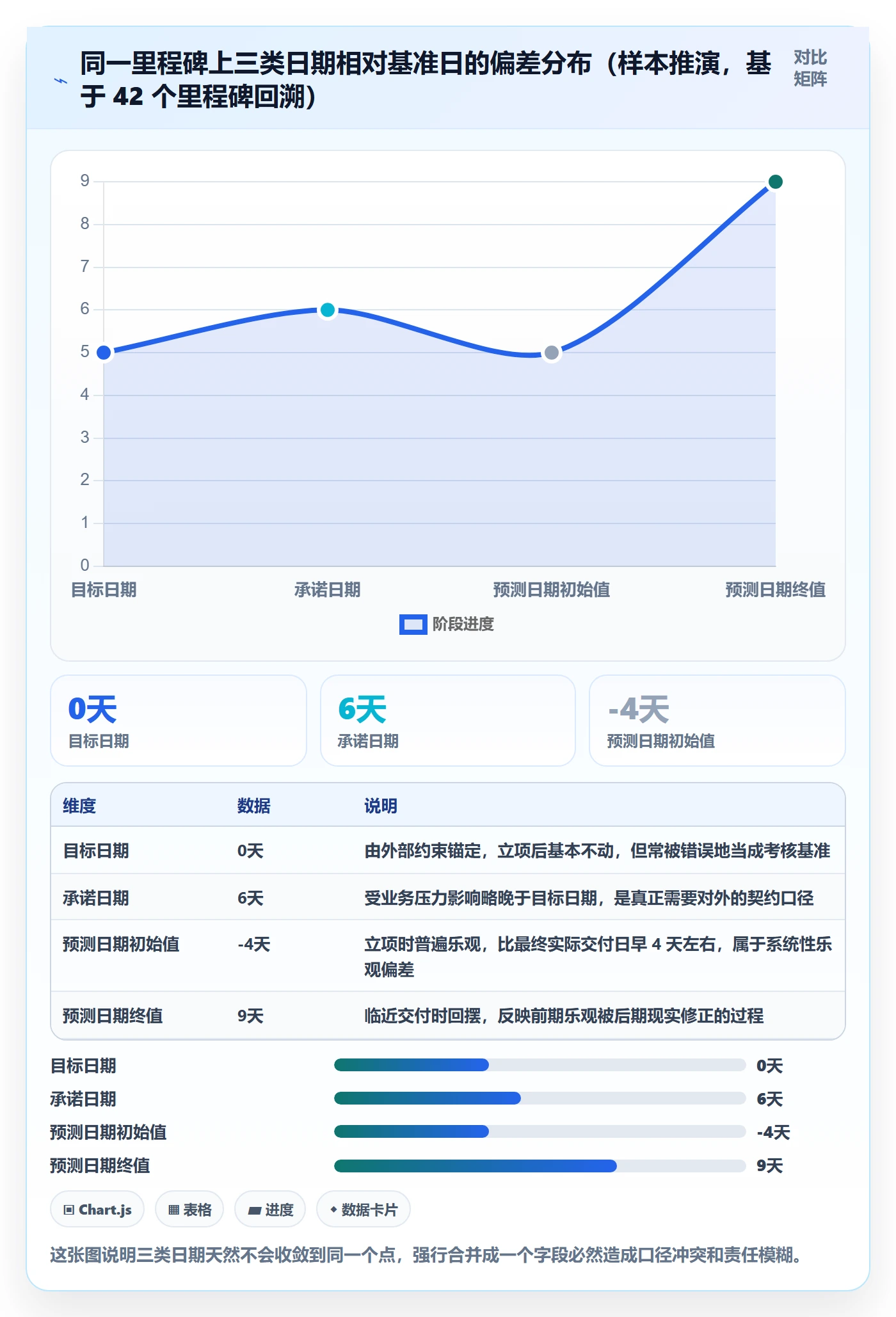Viewport: 896px width, 1317px height.
Task: Click x-axis label 预测日期初始值
Action: pyautogui.click(x=552, y=589)
